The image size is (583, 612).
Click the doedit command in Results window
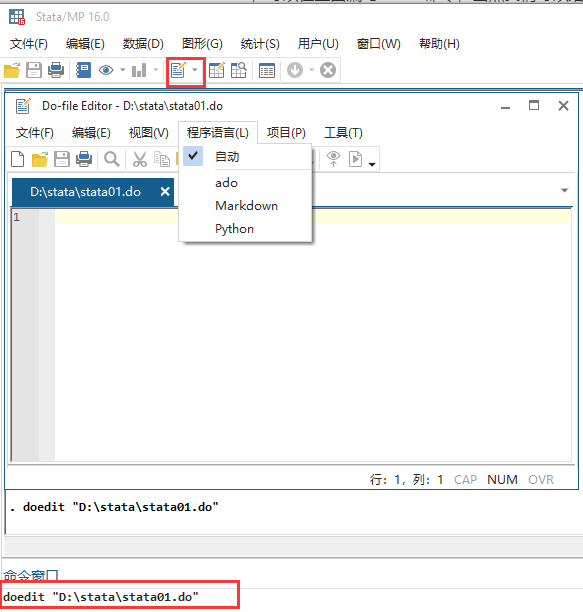coord(121,507)
